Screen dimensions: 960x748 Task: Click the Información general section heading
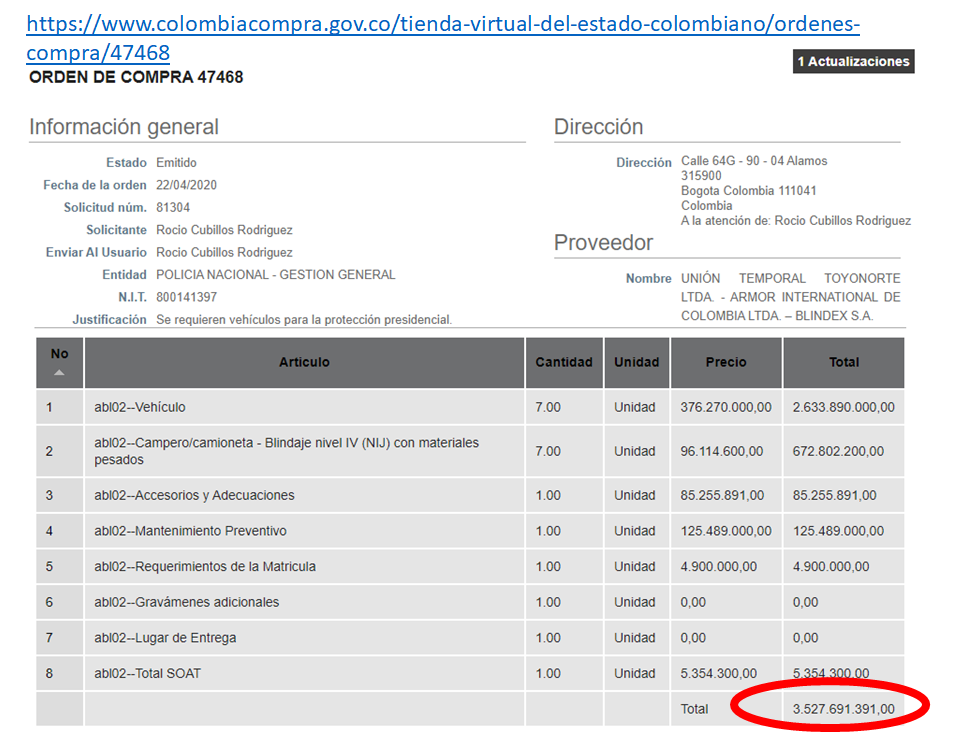(x=124, y=127)
